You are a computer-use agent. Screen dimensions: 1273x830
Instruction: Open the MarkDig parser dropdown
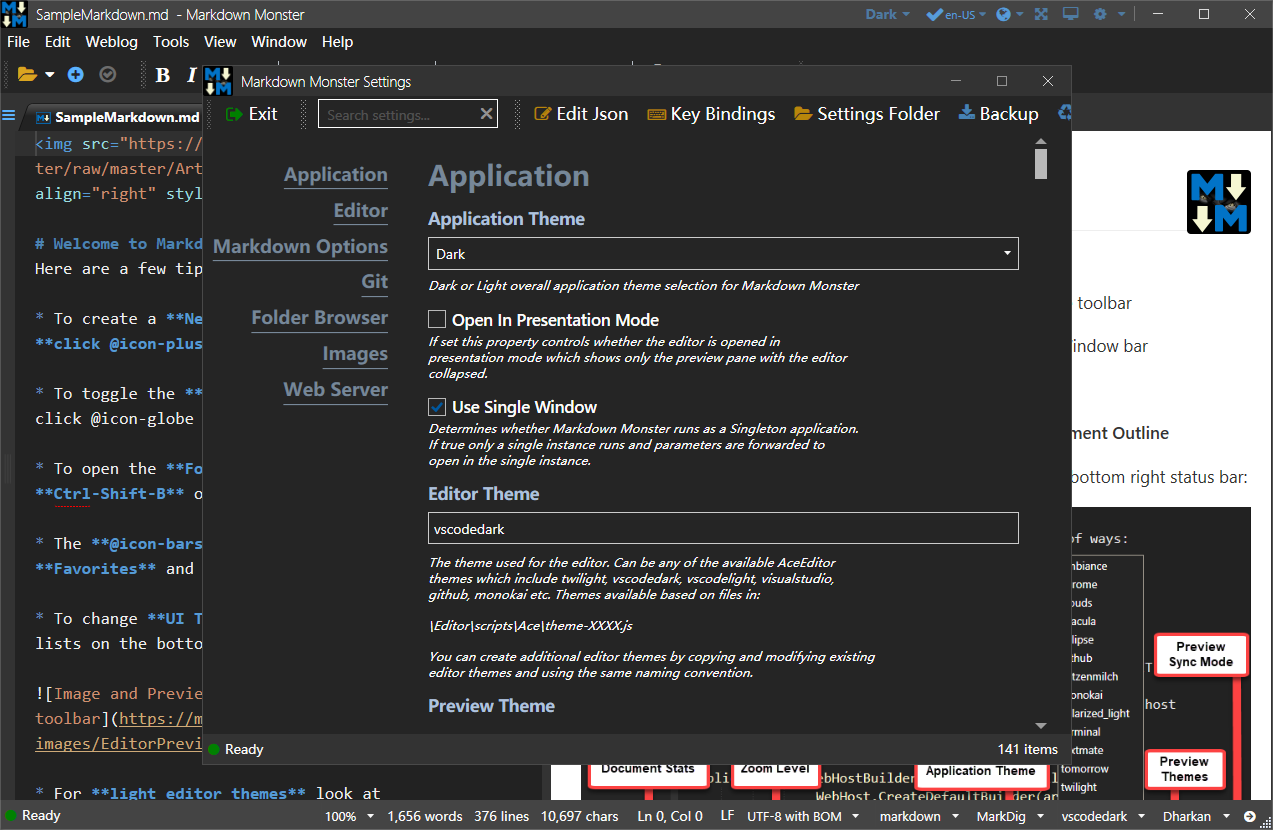pos(1009,816)
